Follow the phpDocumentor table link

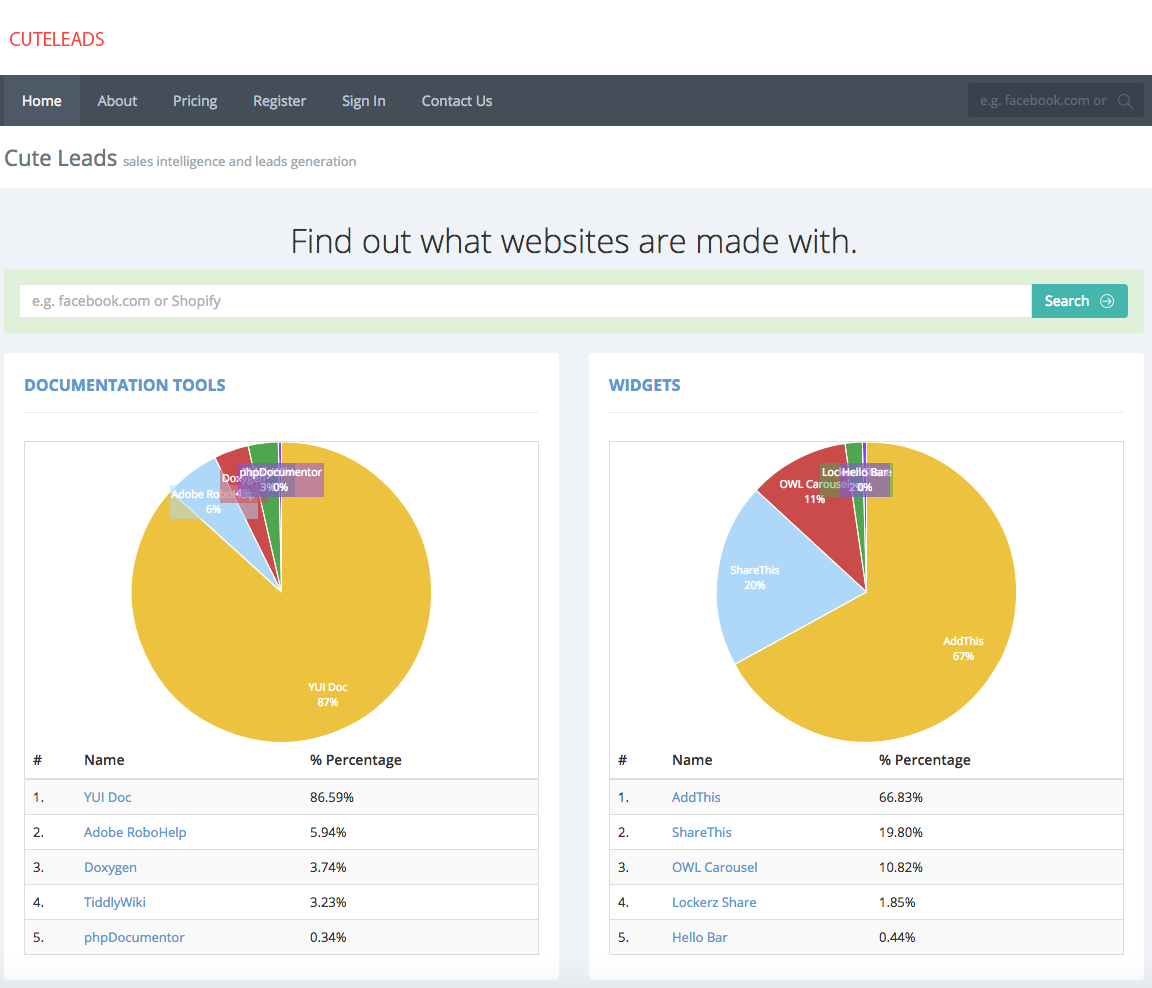pyautogui.click(x=134, y=937)
